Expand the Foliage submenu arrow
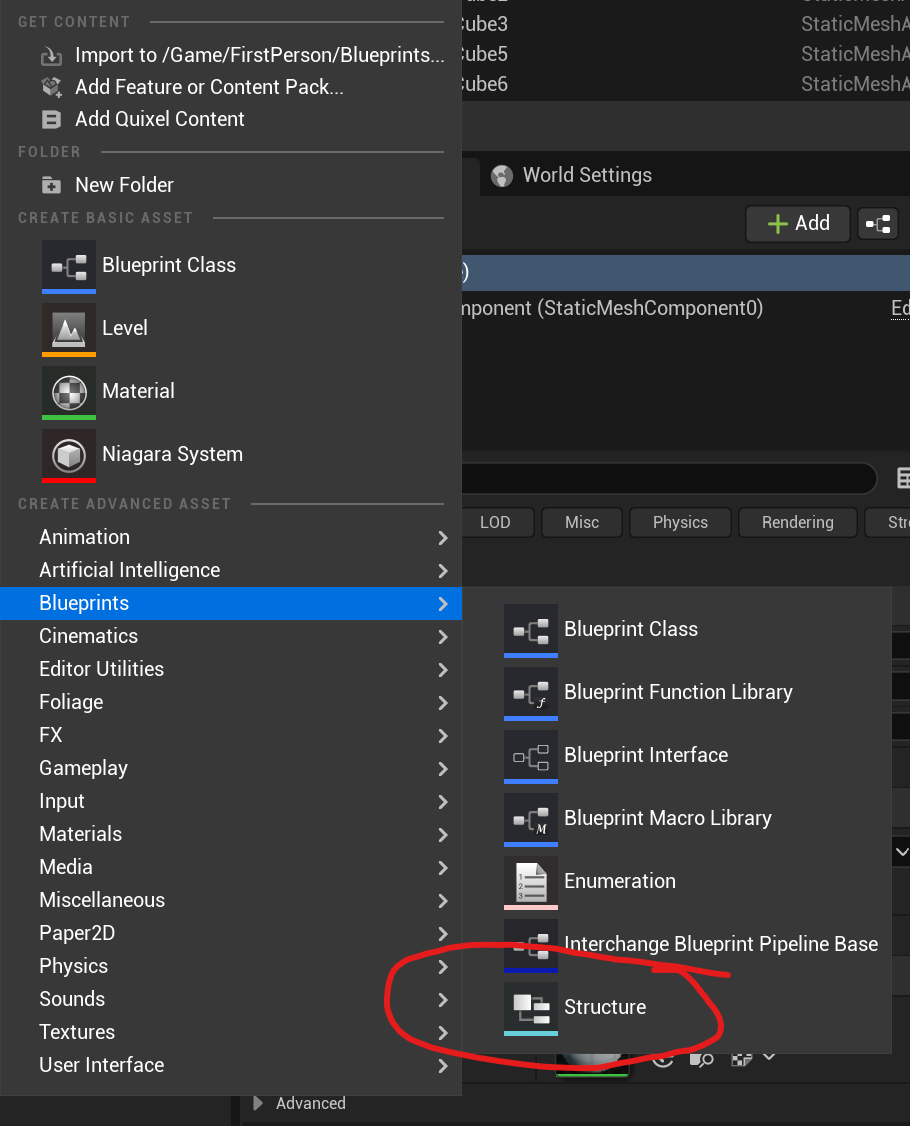The height and width of the screenshot is (1126, 910). (x=442, y=703)
